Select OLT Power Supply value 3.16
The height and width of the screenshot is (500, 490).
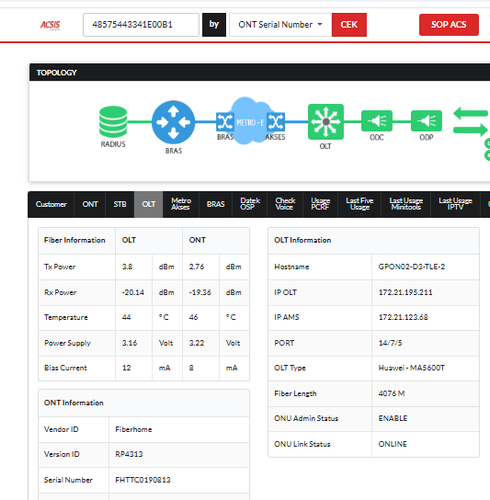pyautogui.click(x=129, y=343)
